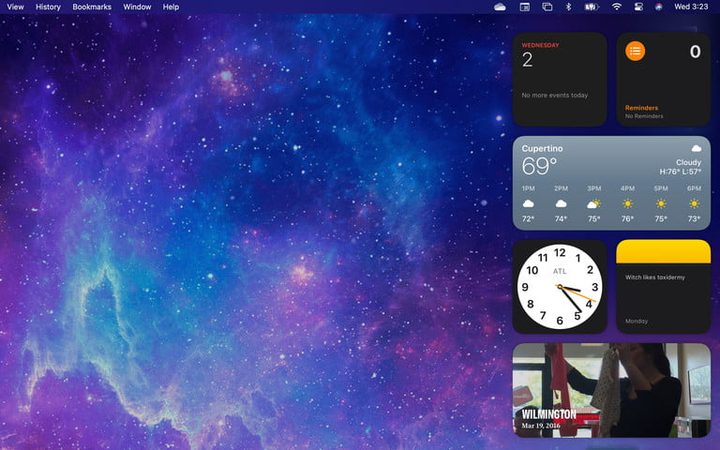Click the cloud icon above the Cloudy label
The image size is (720, 450).
[x=696, y=148]
